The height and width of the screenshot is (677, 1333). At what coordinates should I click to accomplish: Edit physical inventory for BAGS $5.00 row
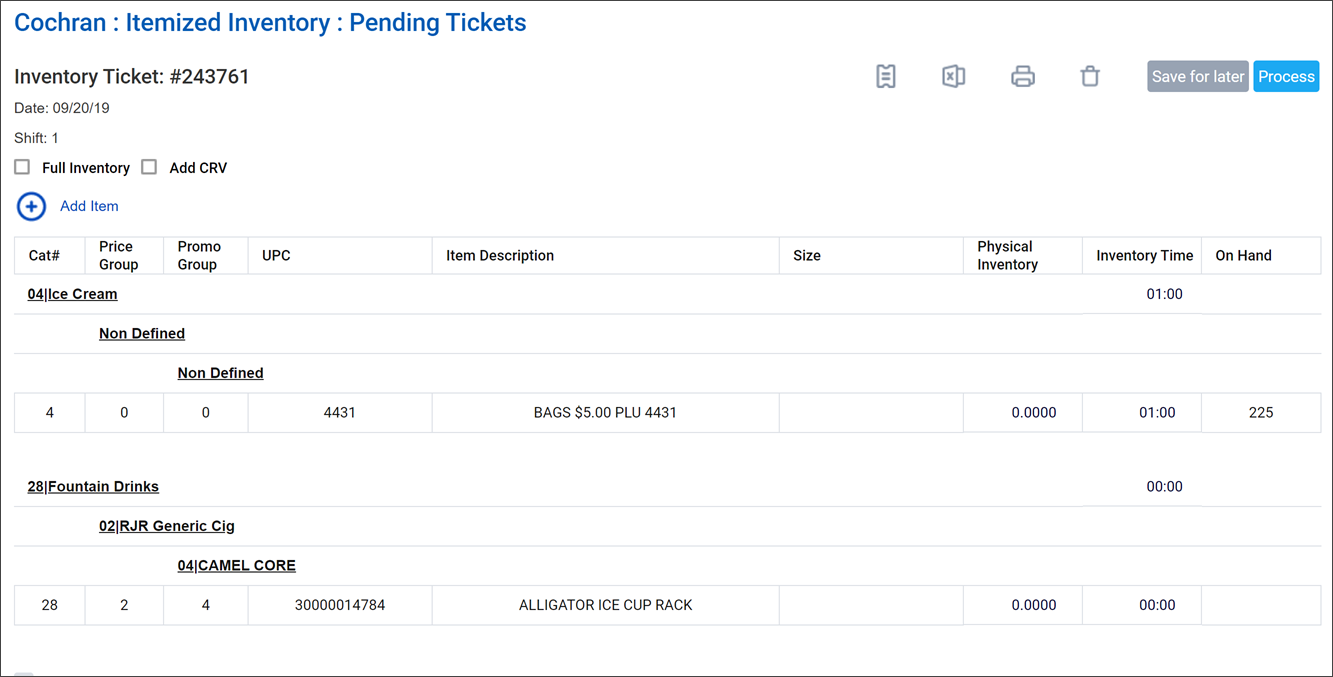point(1033,412)
